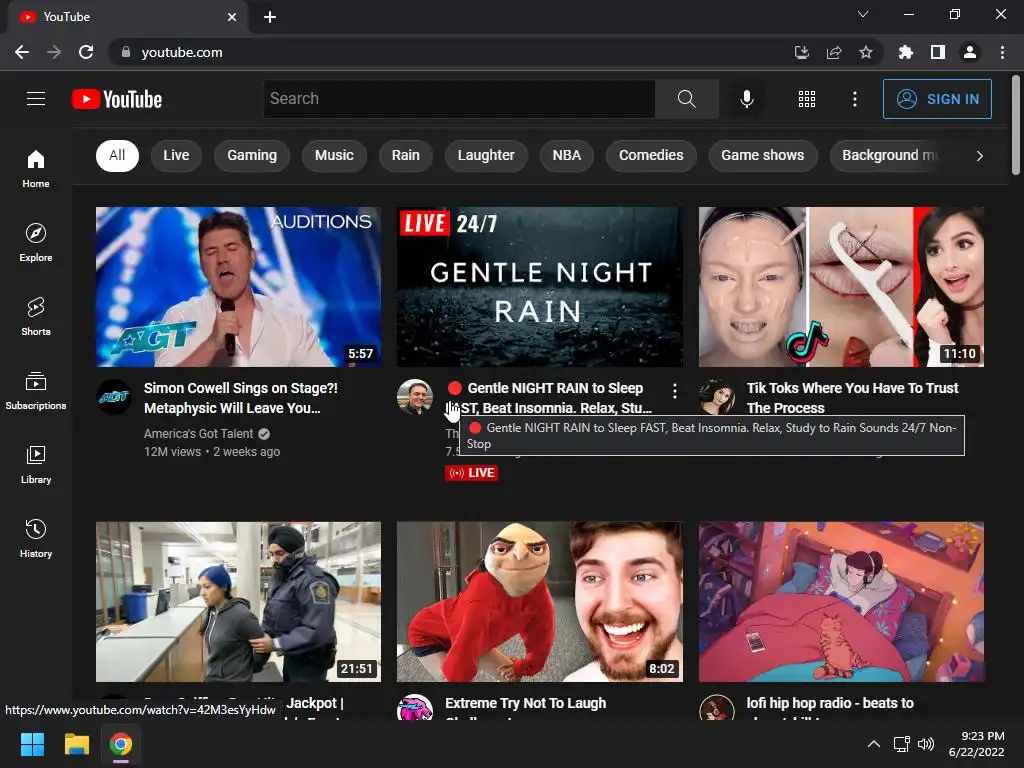Start voice search with microphone
Image resolution: width=1024 pixels, height=768 pixels.
(x=746, y=99)
